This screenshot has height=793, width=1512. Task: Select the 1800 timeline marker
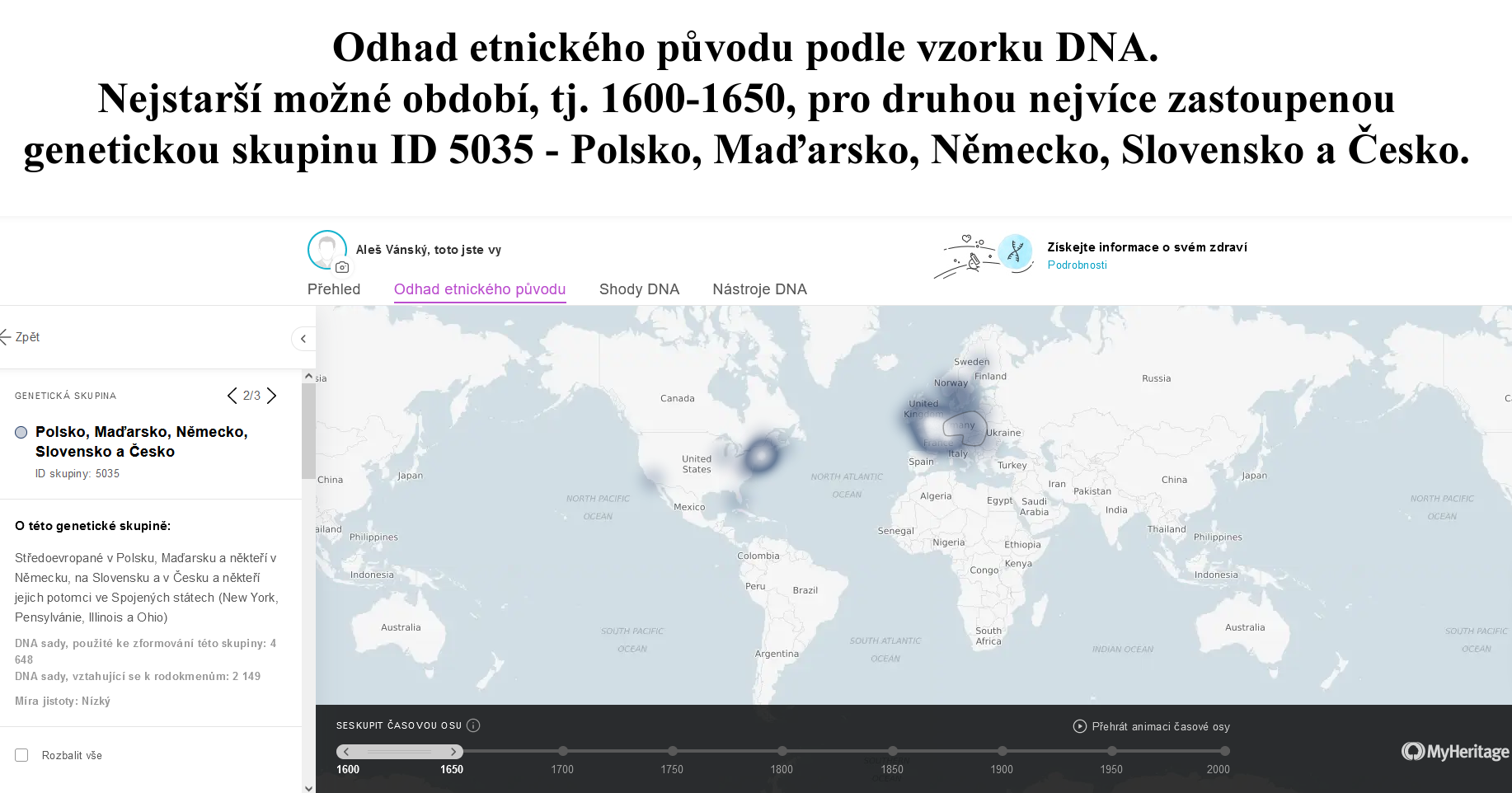(x=782, y=751)
